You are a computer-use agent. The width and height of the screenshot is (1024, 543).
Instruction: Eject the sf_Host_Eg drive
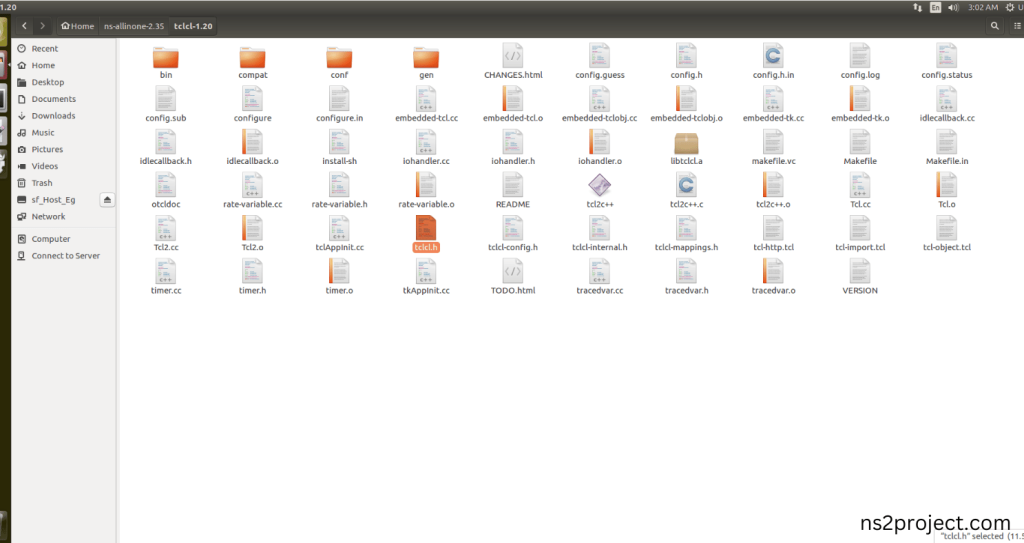tap(107, 199)
